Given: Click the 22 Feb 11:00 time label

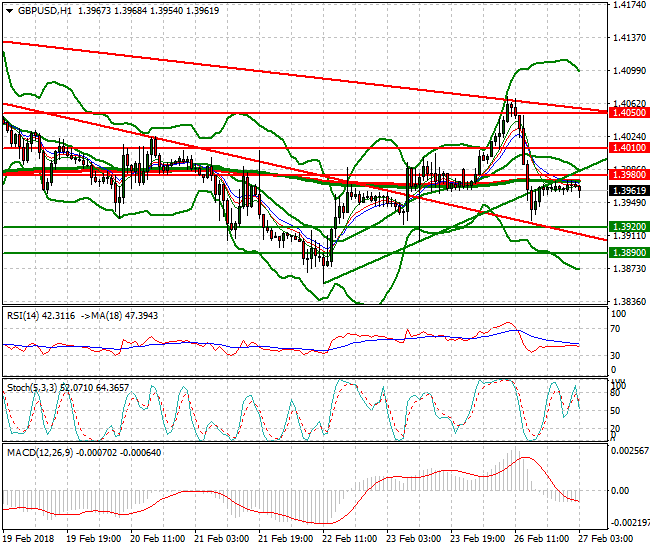Looking at the screenshot, I should point(349,539).
